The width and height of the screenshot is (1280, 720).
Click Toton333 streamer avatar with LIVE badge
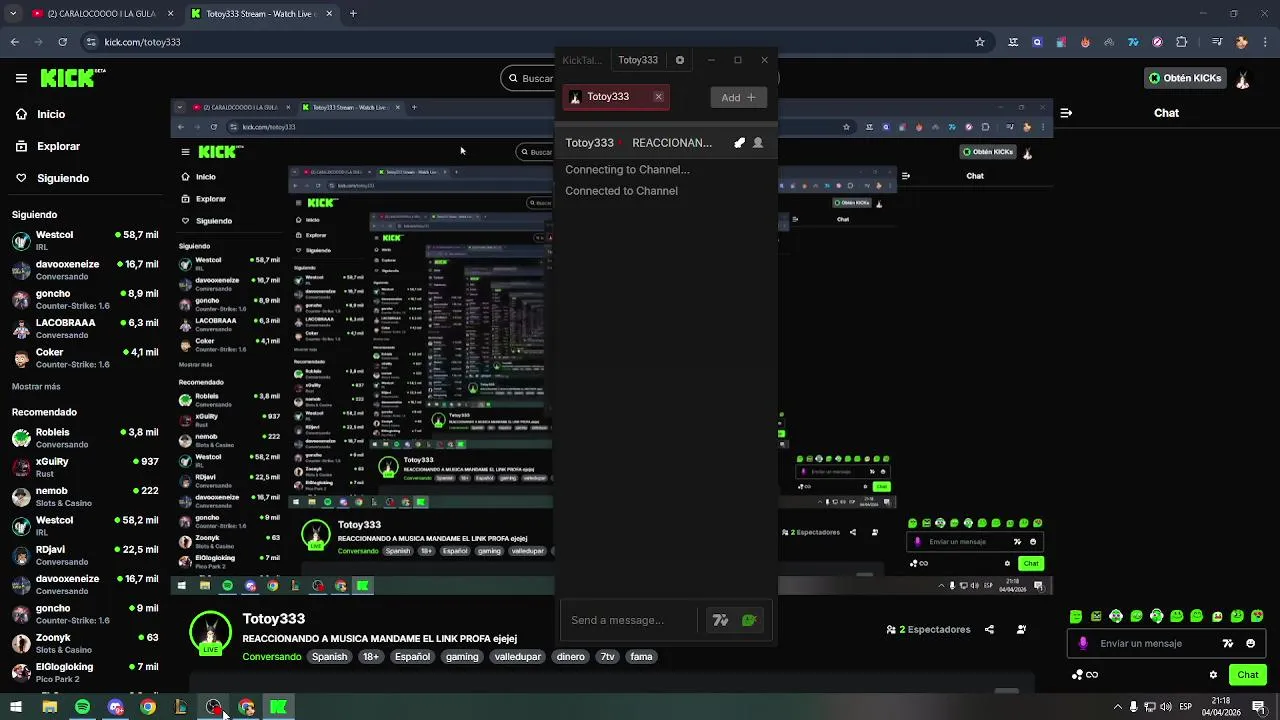pos(210,633)
